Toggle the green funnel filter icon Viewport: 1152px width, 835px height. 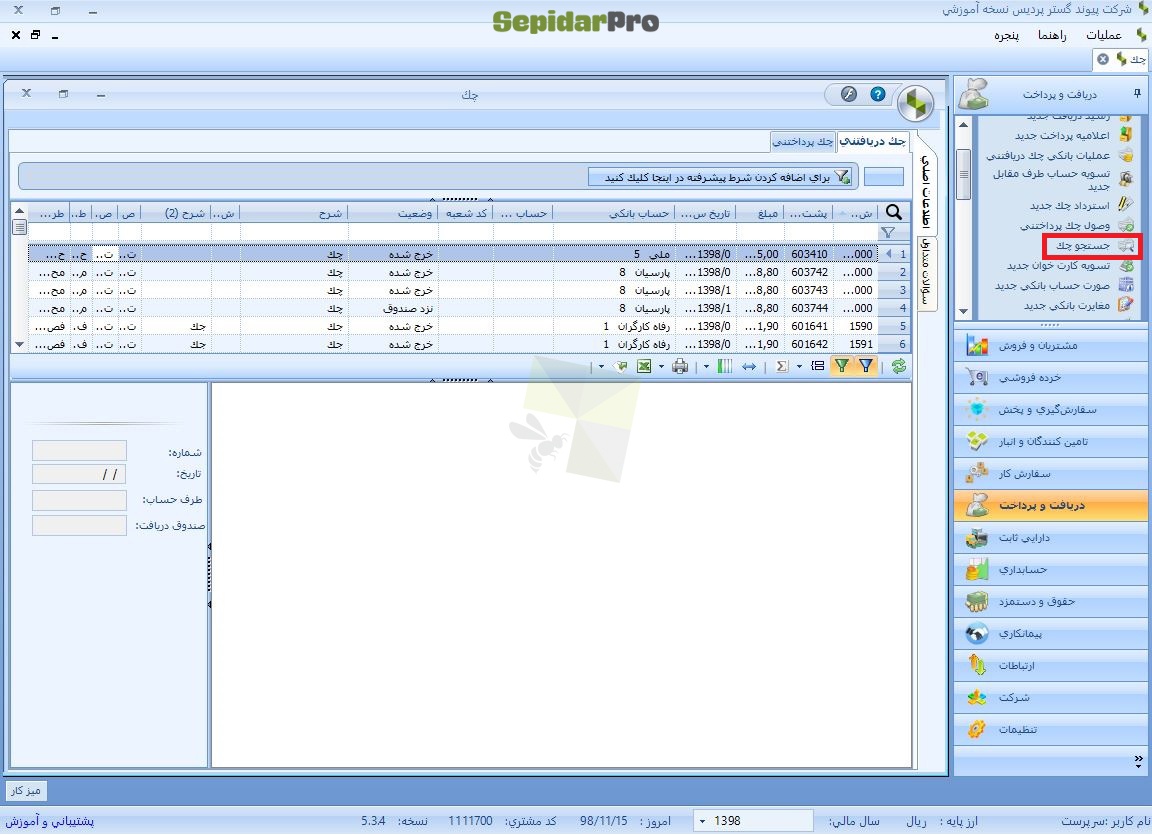[x=842, y=366]
